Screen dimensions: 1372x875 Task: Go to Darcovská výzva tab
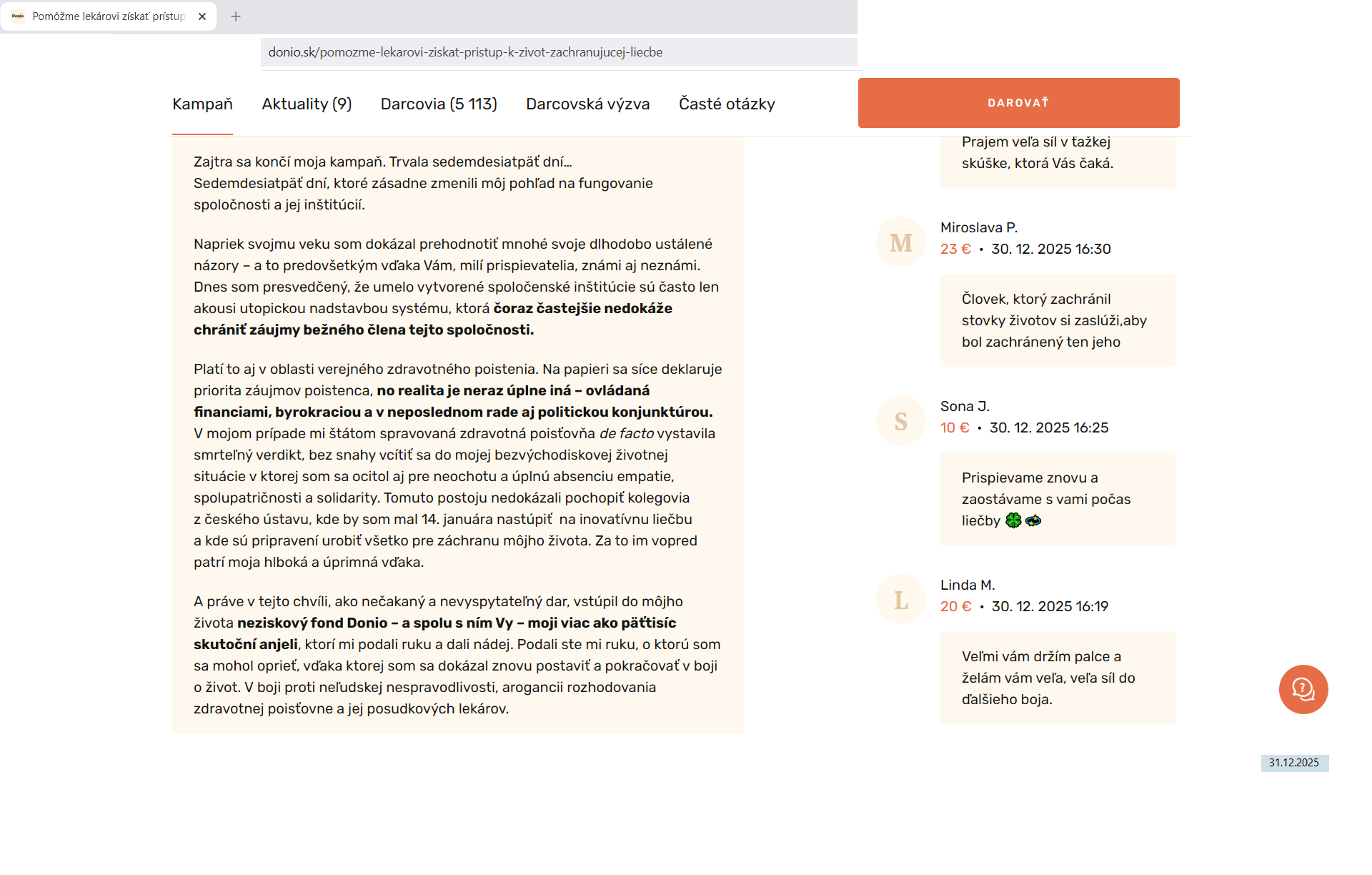[x=587, y=104]
